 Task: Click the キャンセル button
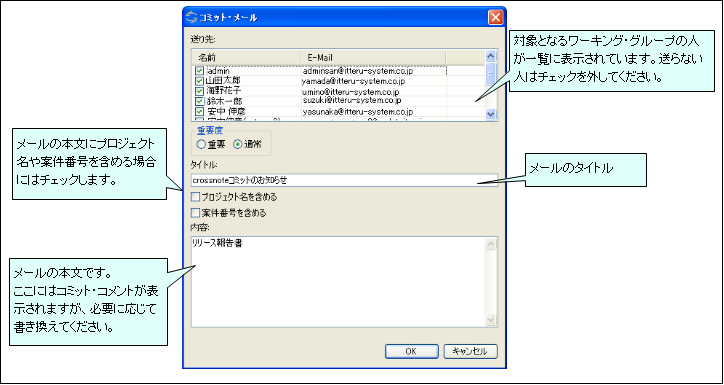[x=471, y=351]
